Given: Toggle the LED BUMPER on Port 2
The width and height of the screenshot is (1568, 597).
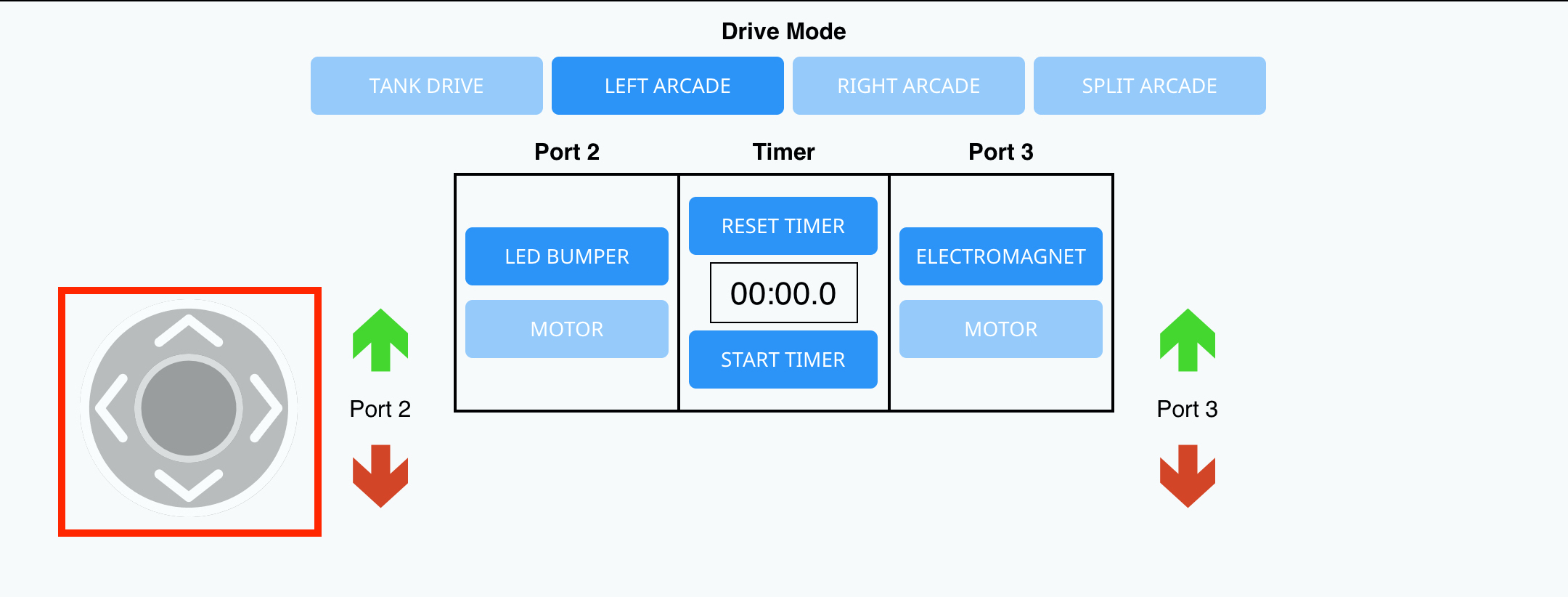Looking at the screenshot, I should click(x=566, y=256).
